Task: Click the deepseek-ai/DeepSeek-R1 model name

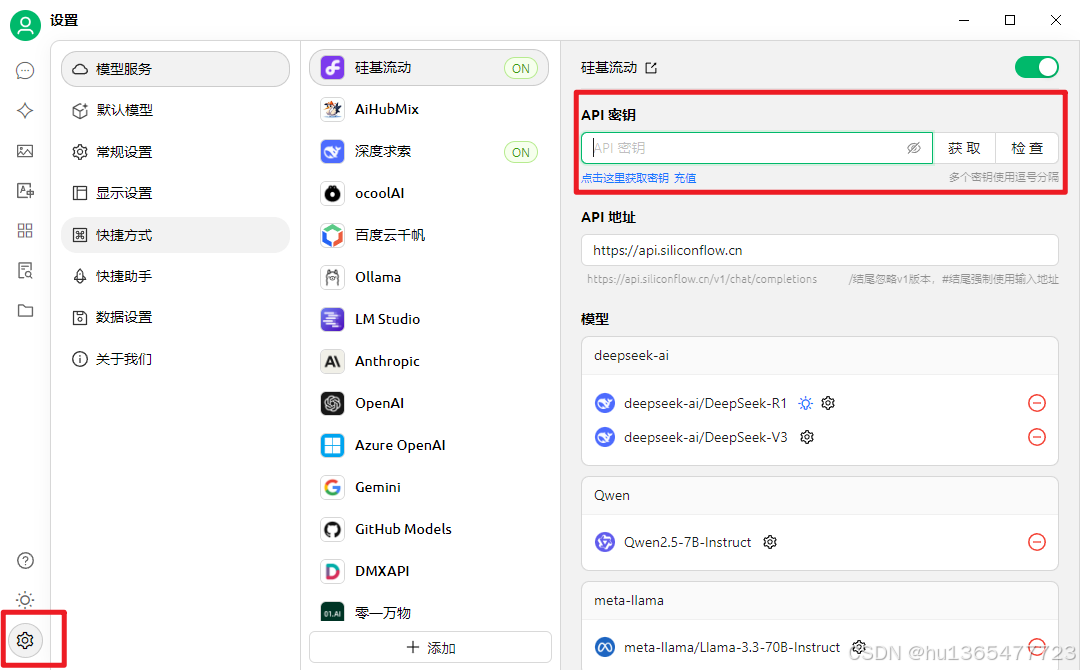Action: [x=705, y=403]
